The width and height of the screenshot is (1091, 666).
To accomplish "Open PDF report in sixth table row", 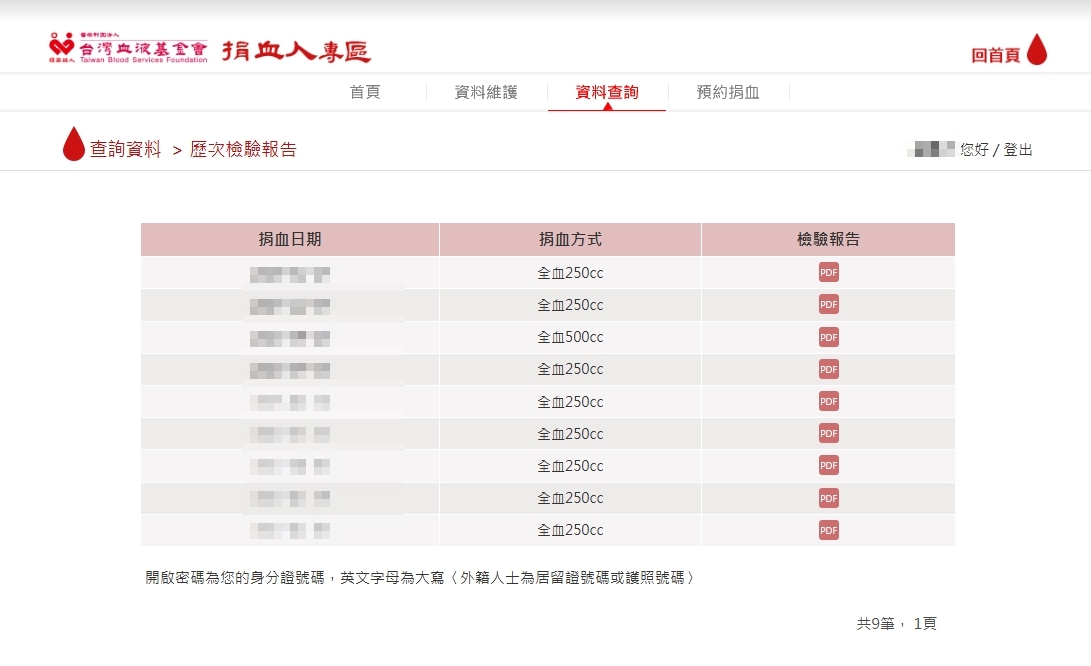I will pos(828,433).
